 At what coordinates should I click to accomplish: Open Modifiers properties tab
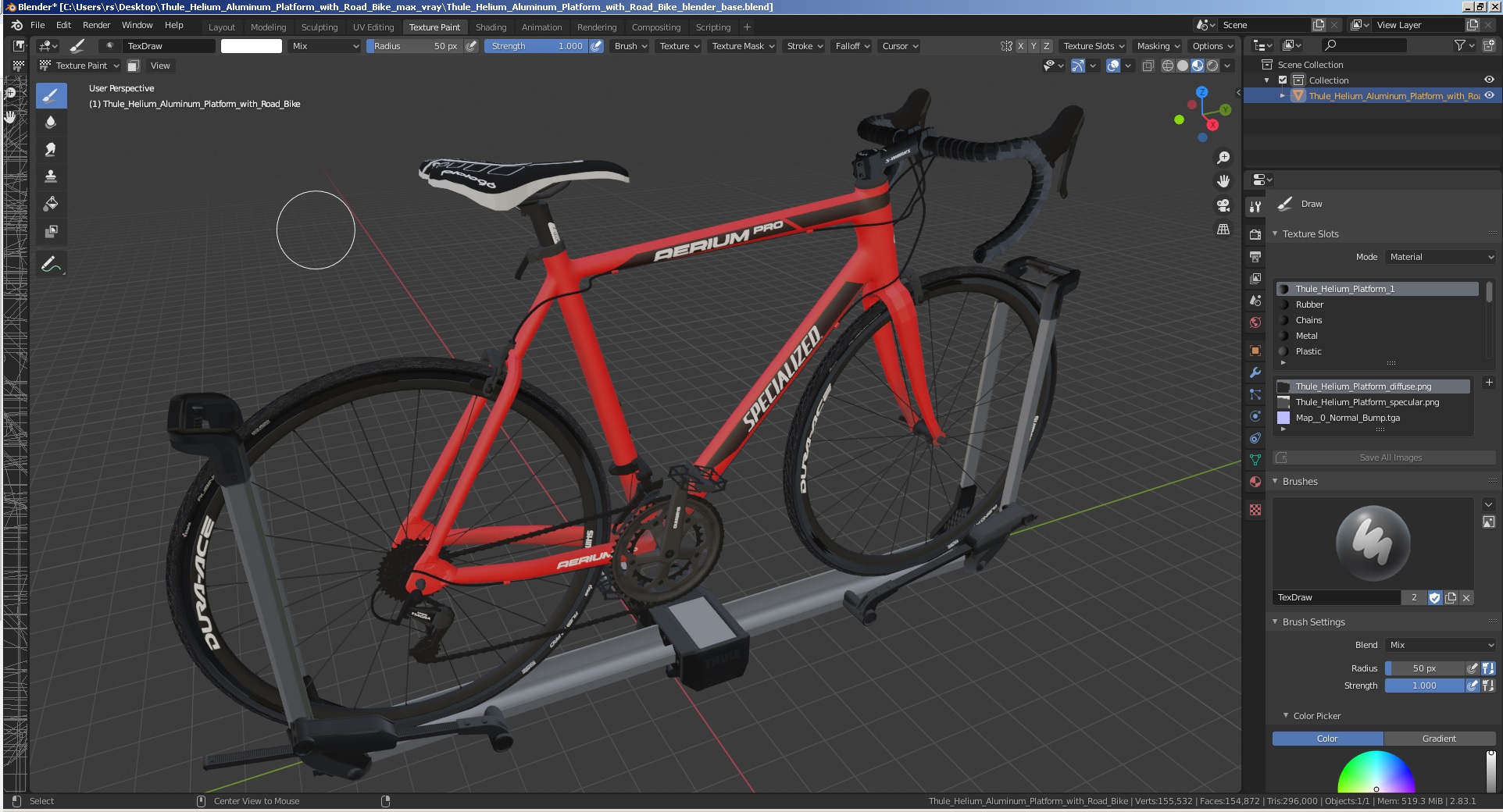pyautogui.click(x=1255, y=372)
